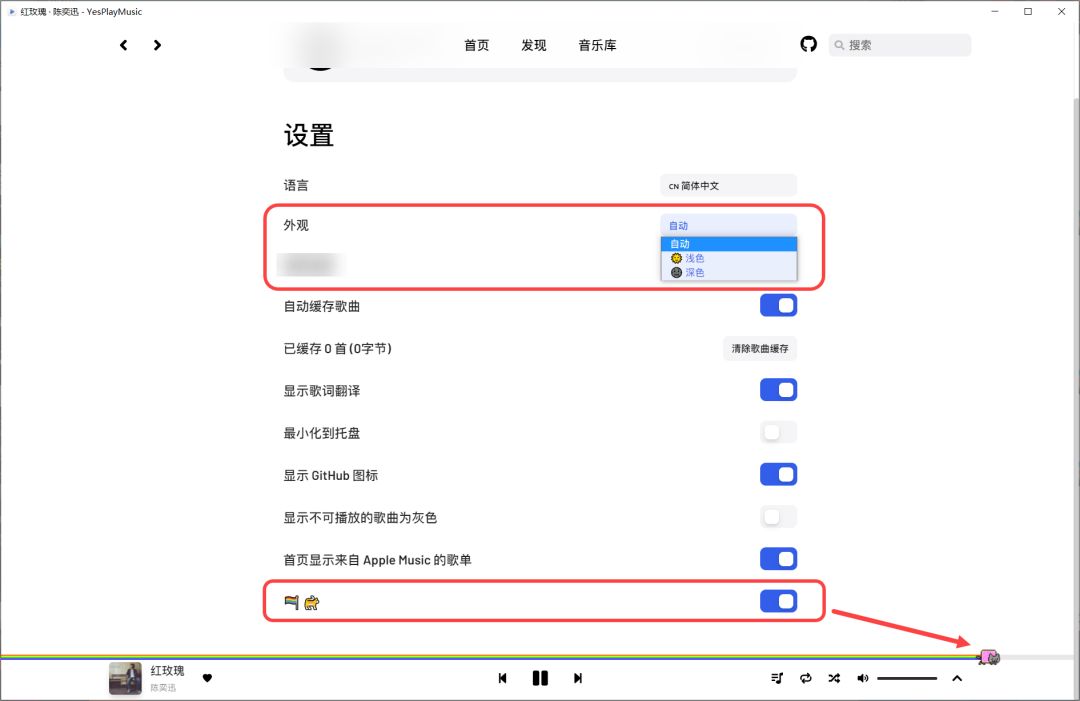Toggle shuffle mode
Screen dimensions: 1080x701
pos(834,678)
